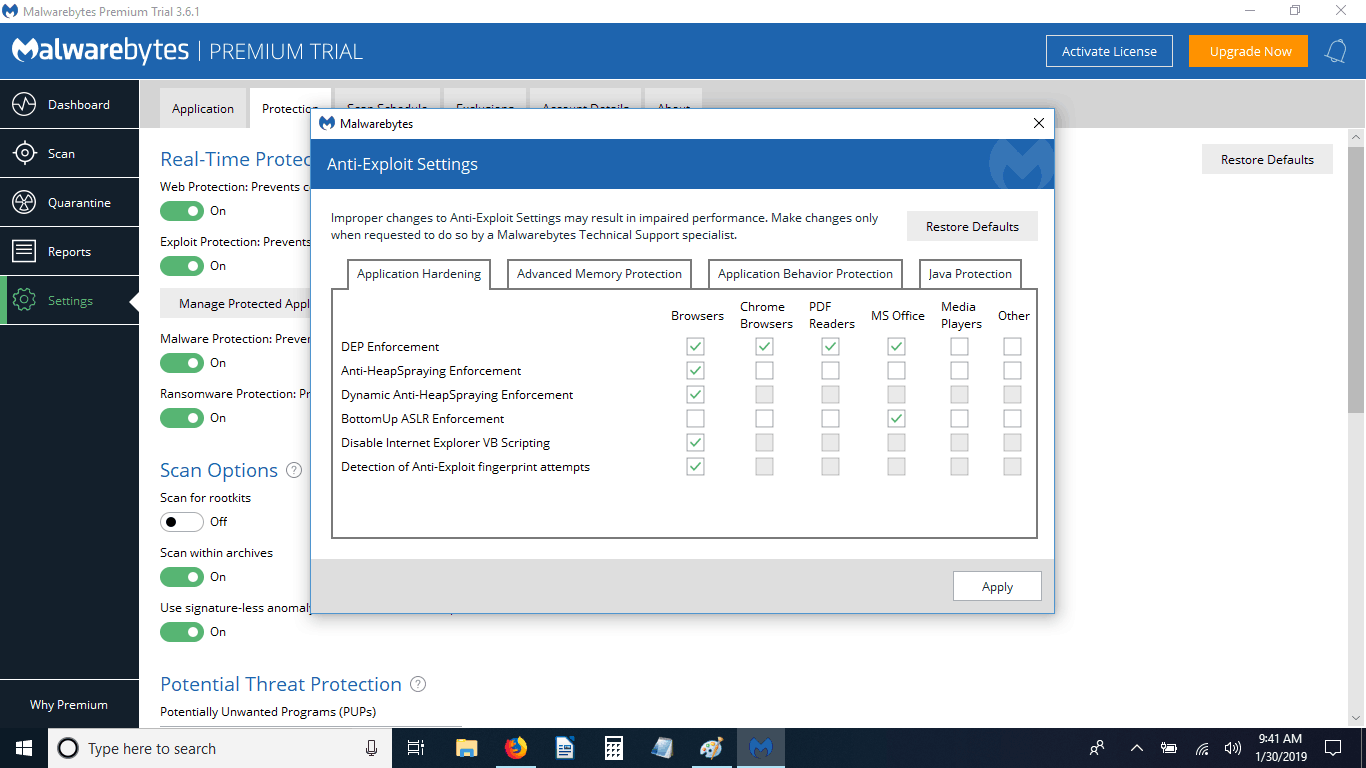
Task: Uncheck DEP Enforcement for MS Office
Action: pyautogui.click(x=896, y=347)
